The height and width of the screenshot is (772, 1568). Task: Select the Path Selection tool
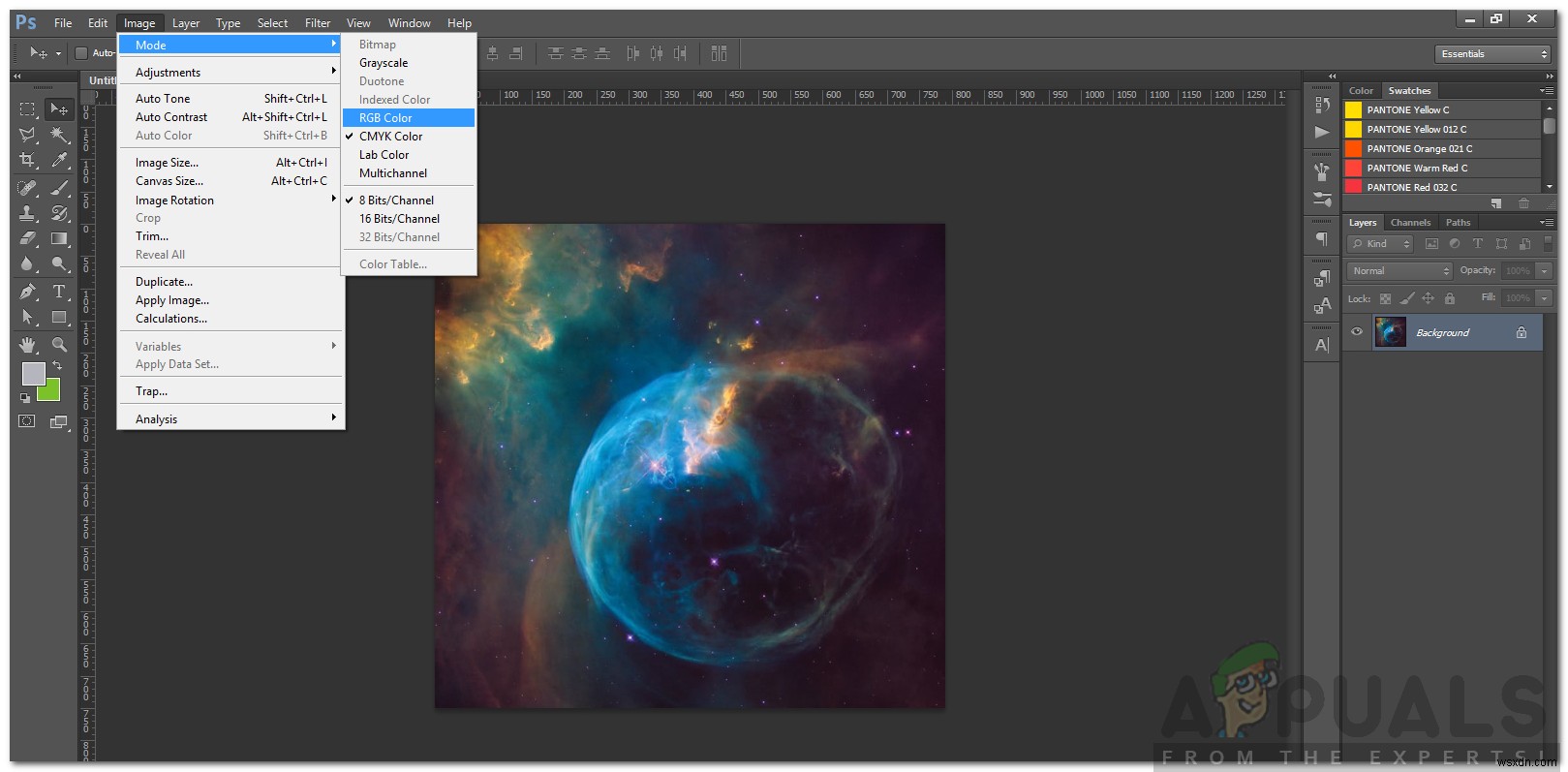click(x=27, y=317)
